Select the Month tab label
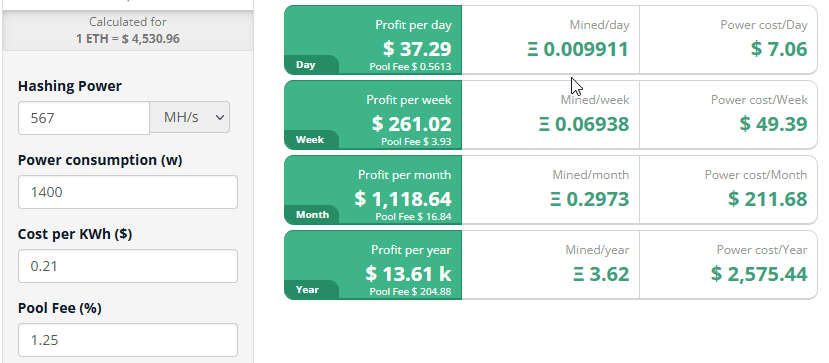 click(312, 215)
